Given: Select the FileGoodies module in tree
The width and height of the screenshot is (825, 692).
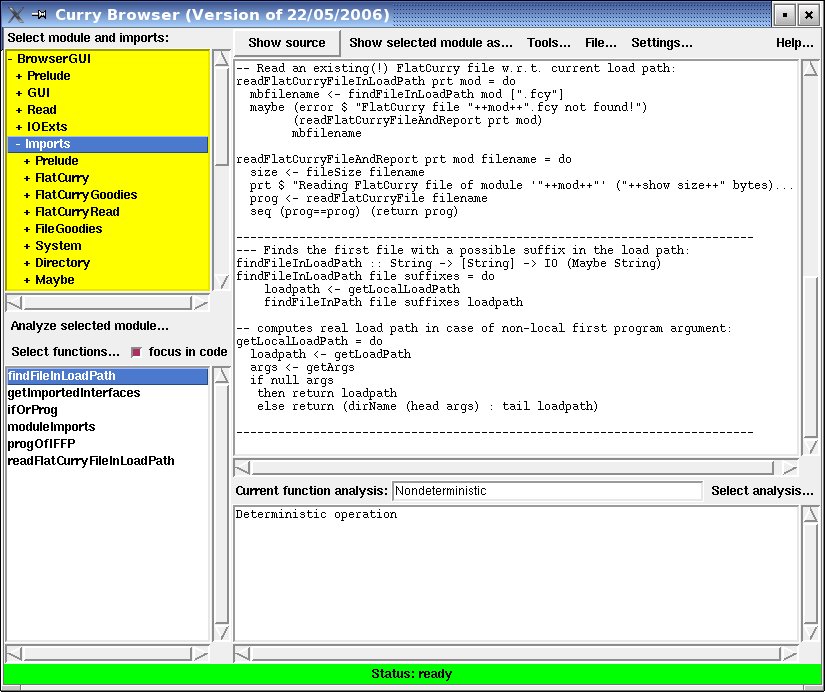Looking at the screenshot, I should pos(68,229).
